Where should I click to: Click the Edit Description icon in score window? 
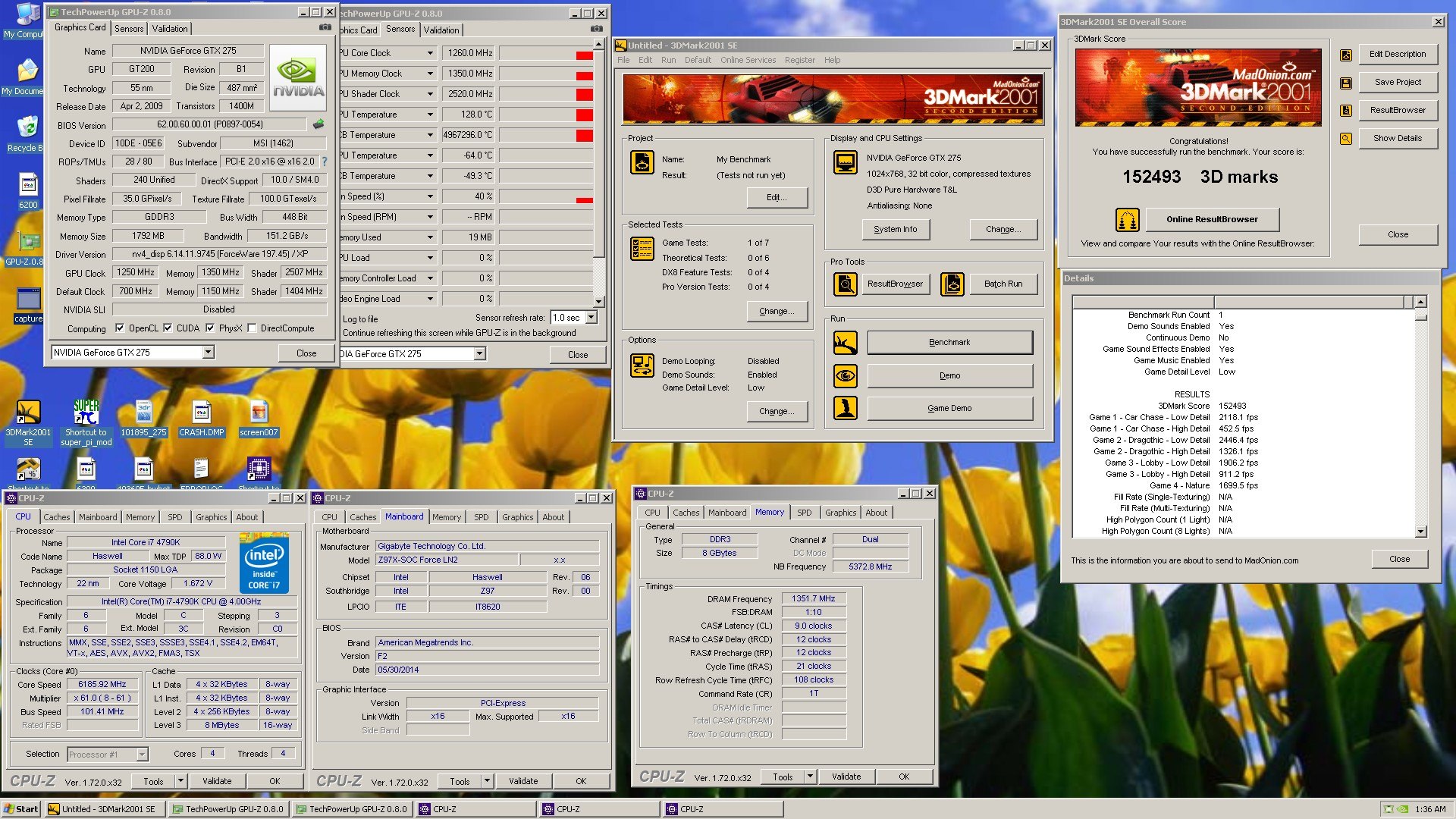[1346, 55]
